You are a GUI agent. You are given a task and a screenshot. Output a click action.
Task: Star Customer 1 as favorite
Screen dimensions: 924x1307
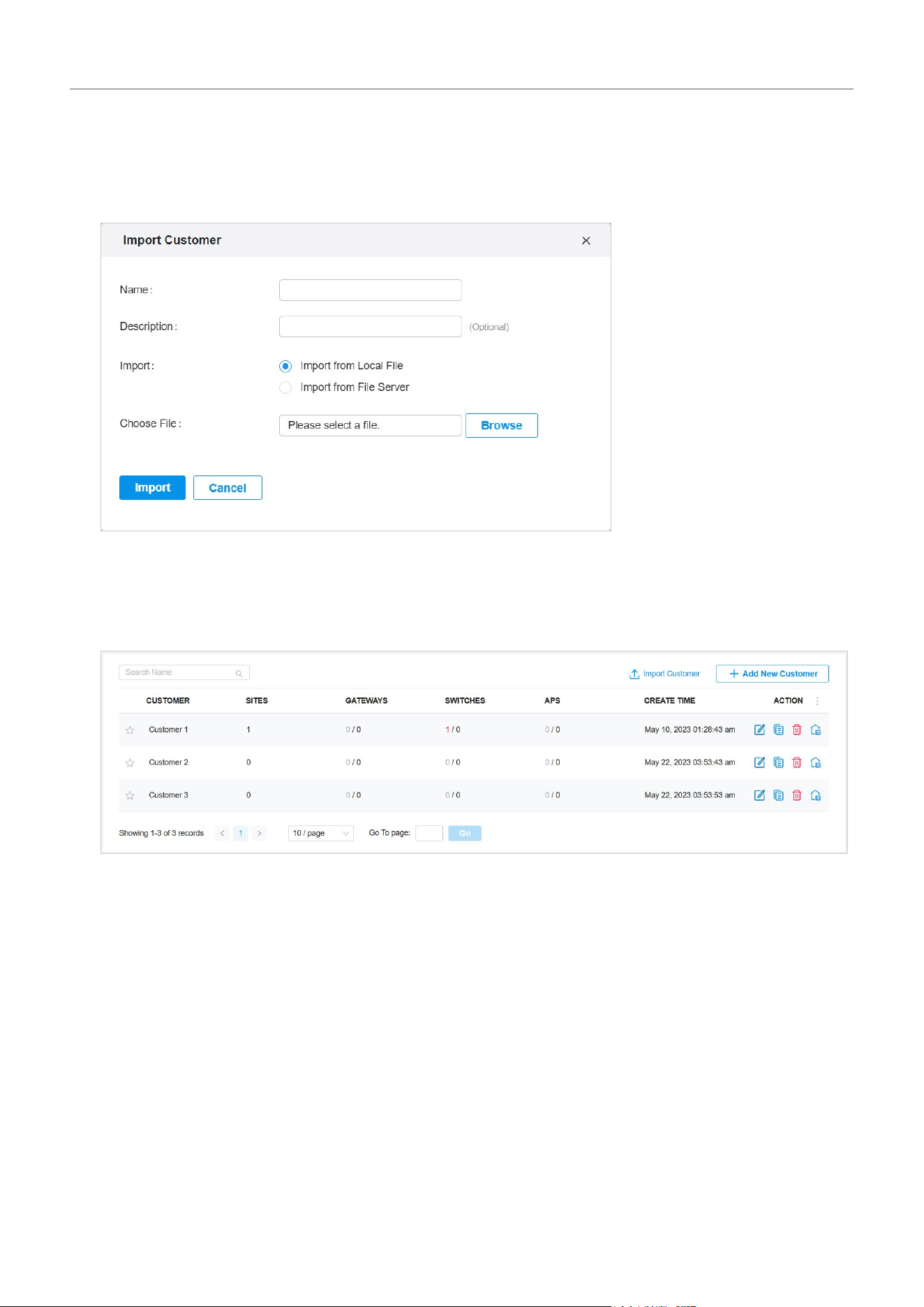[x=130, y=730]
